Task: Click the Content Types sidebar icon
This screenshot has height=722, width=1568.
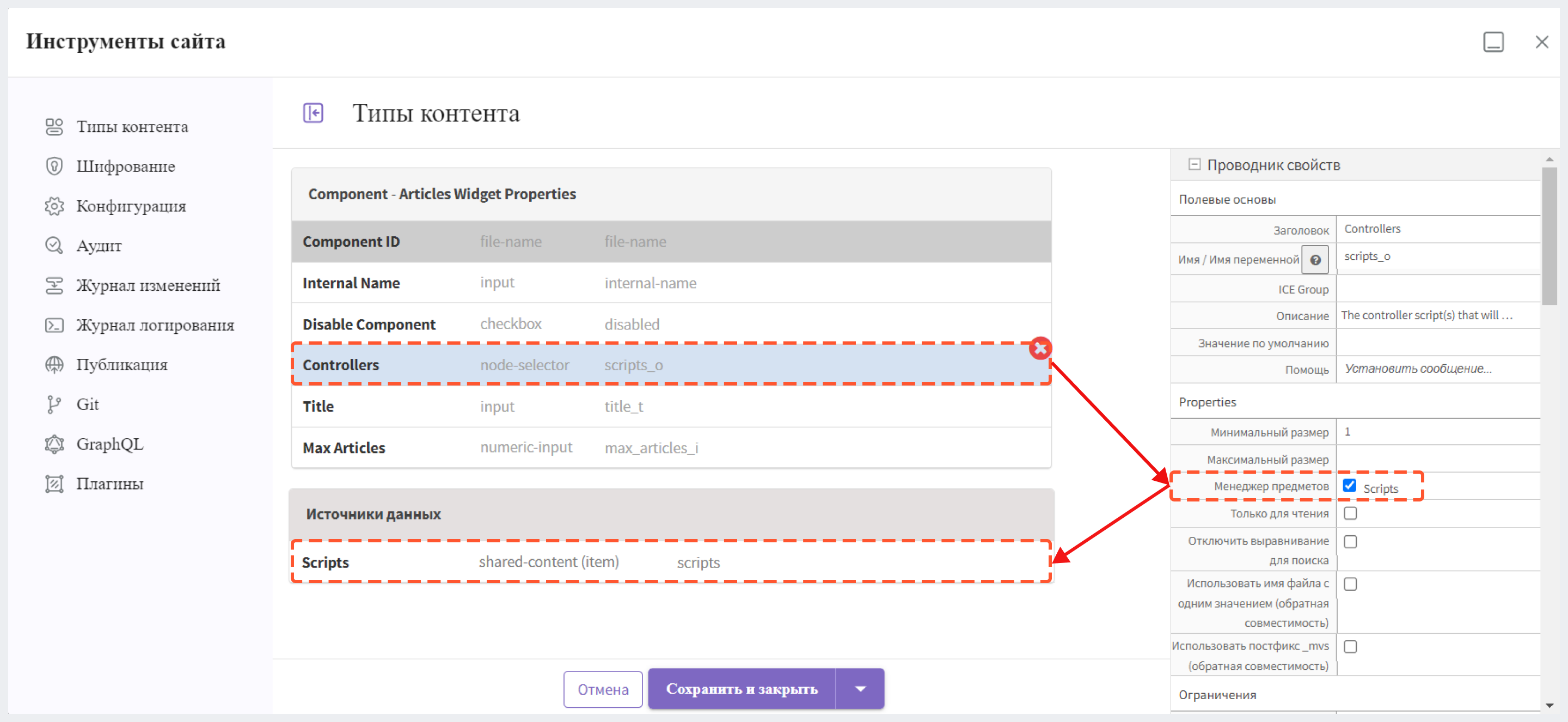Action: (54, 127)
